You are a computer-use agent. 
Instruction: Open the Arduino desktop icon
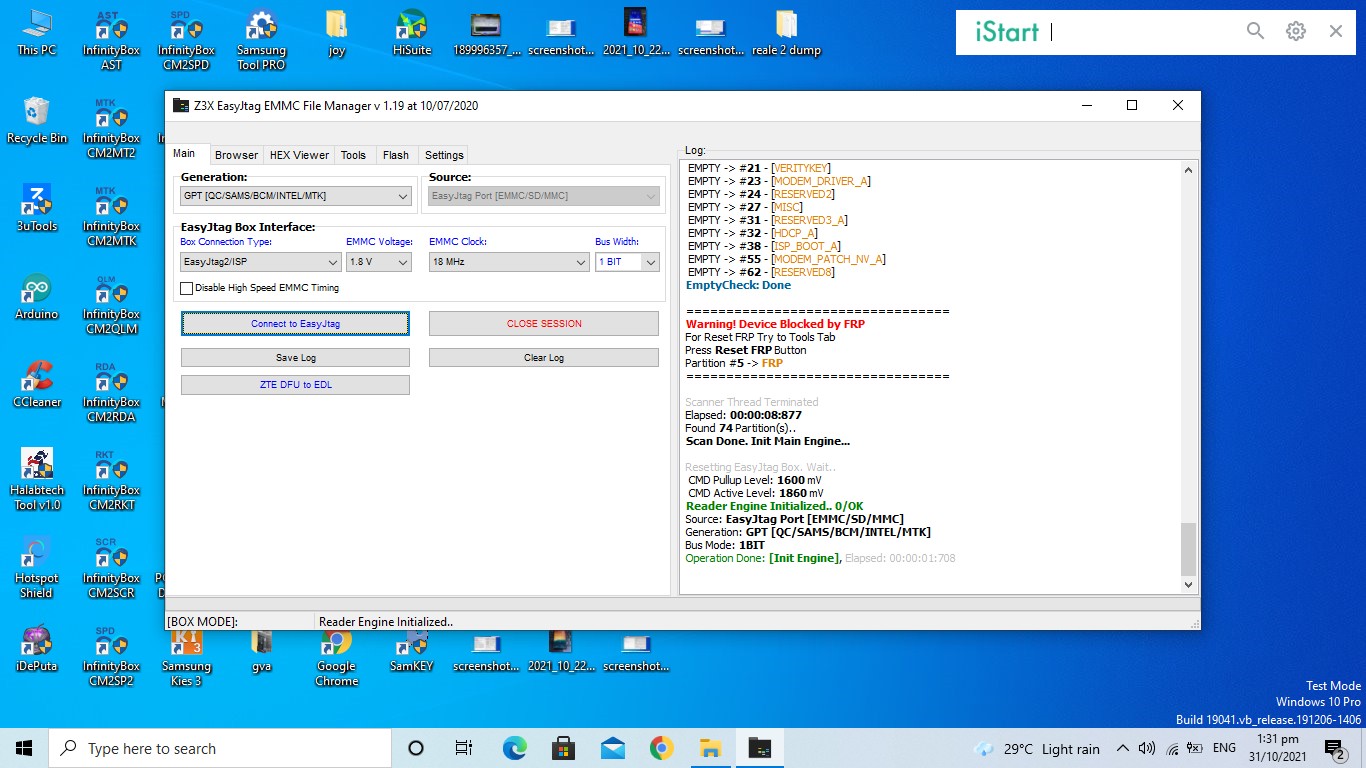[37, 297]
